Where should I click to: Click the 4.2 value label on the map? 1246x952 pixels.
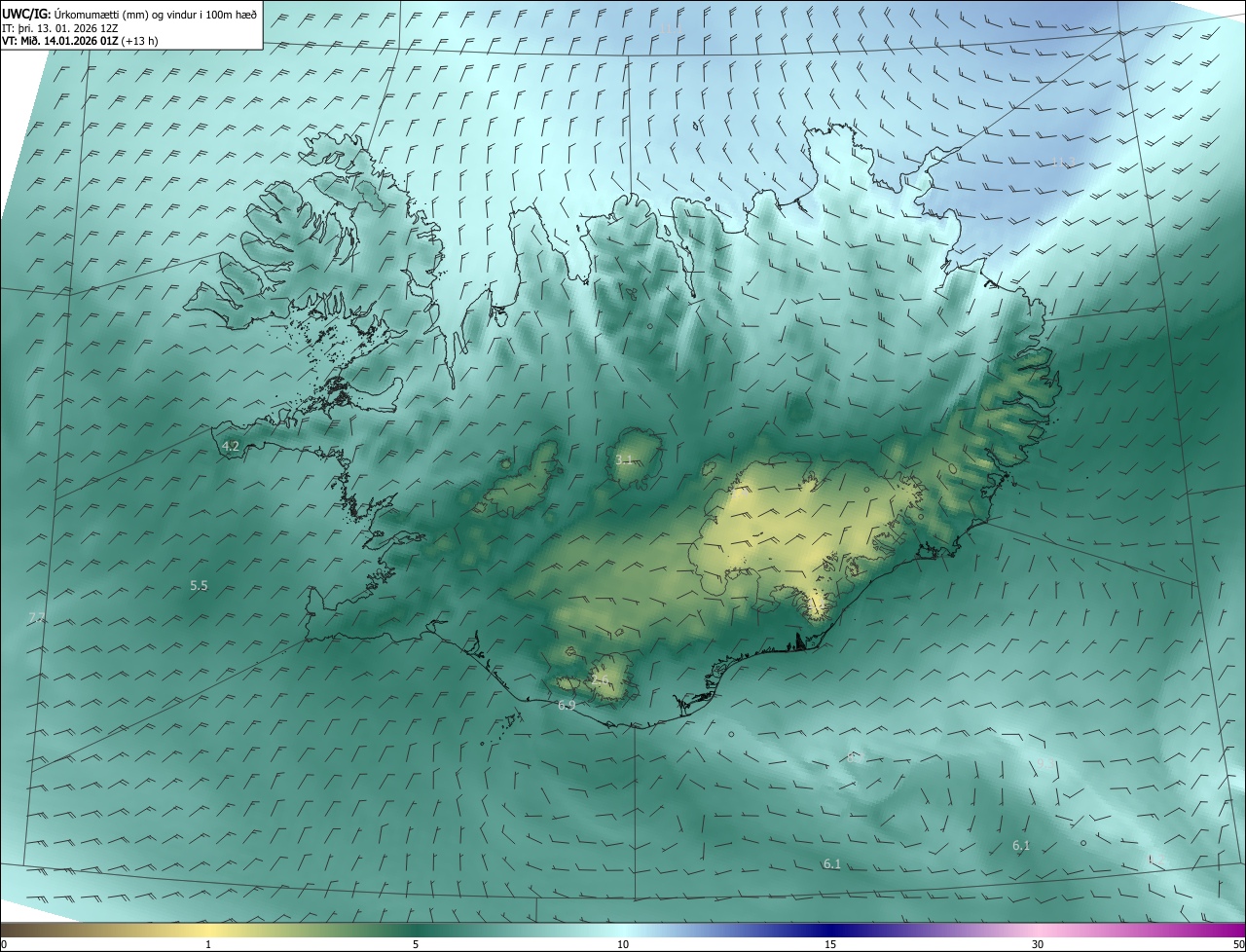231,447
